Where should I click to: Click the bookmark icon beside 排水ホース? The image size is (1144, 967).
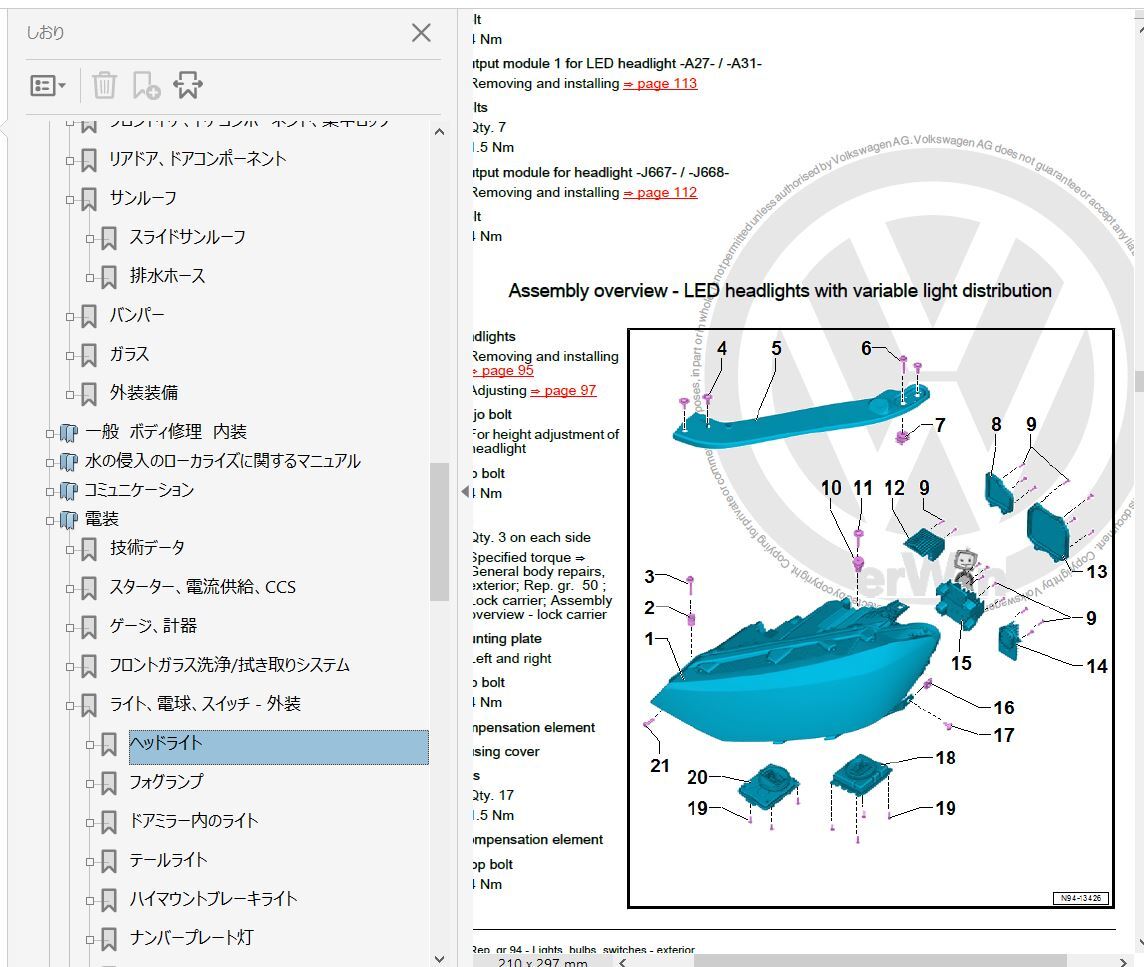[108, 277]
